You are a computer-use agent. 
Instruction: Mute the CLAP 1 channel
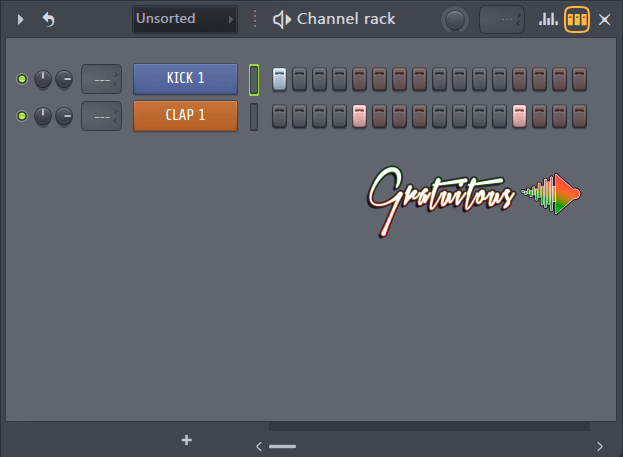(x=22, y=116)
